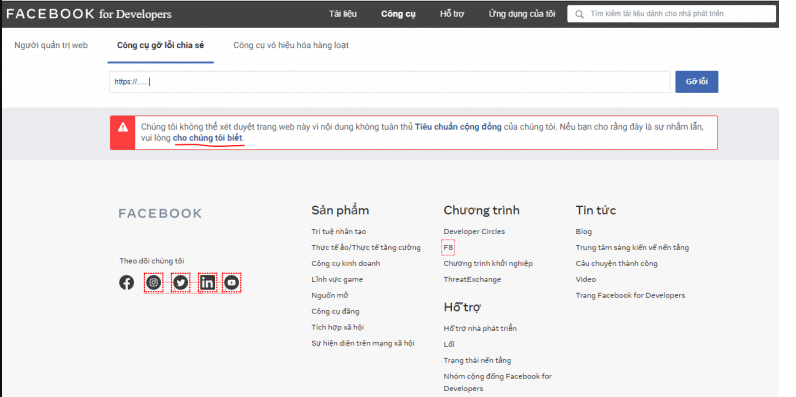Open Tích hợp xã hội link

coord(338,327)
